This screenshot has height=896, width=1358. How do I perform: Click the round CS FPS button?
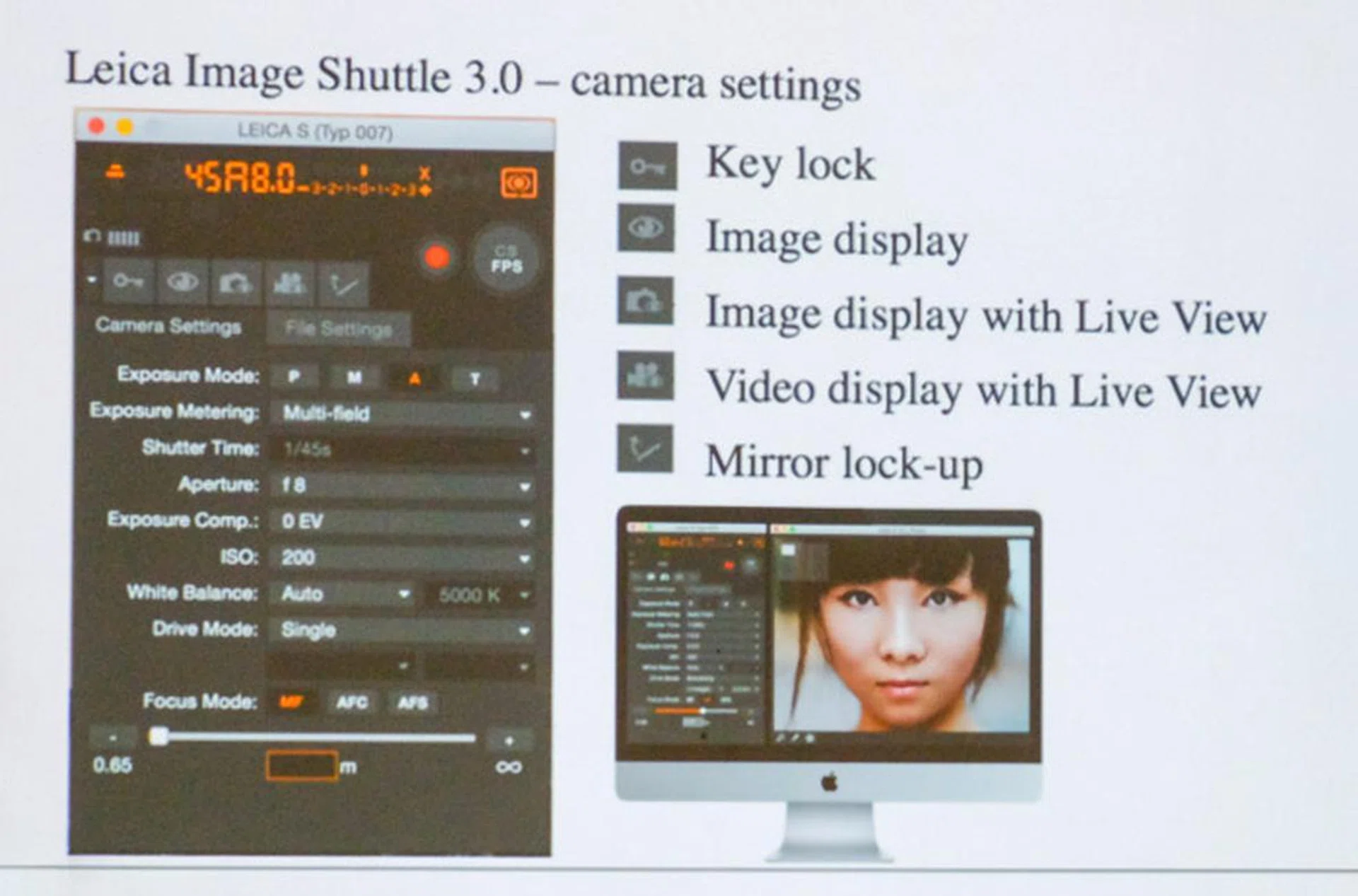(x=506, y=260)
